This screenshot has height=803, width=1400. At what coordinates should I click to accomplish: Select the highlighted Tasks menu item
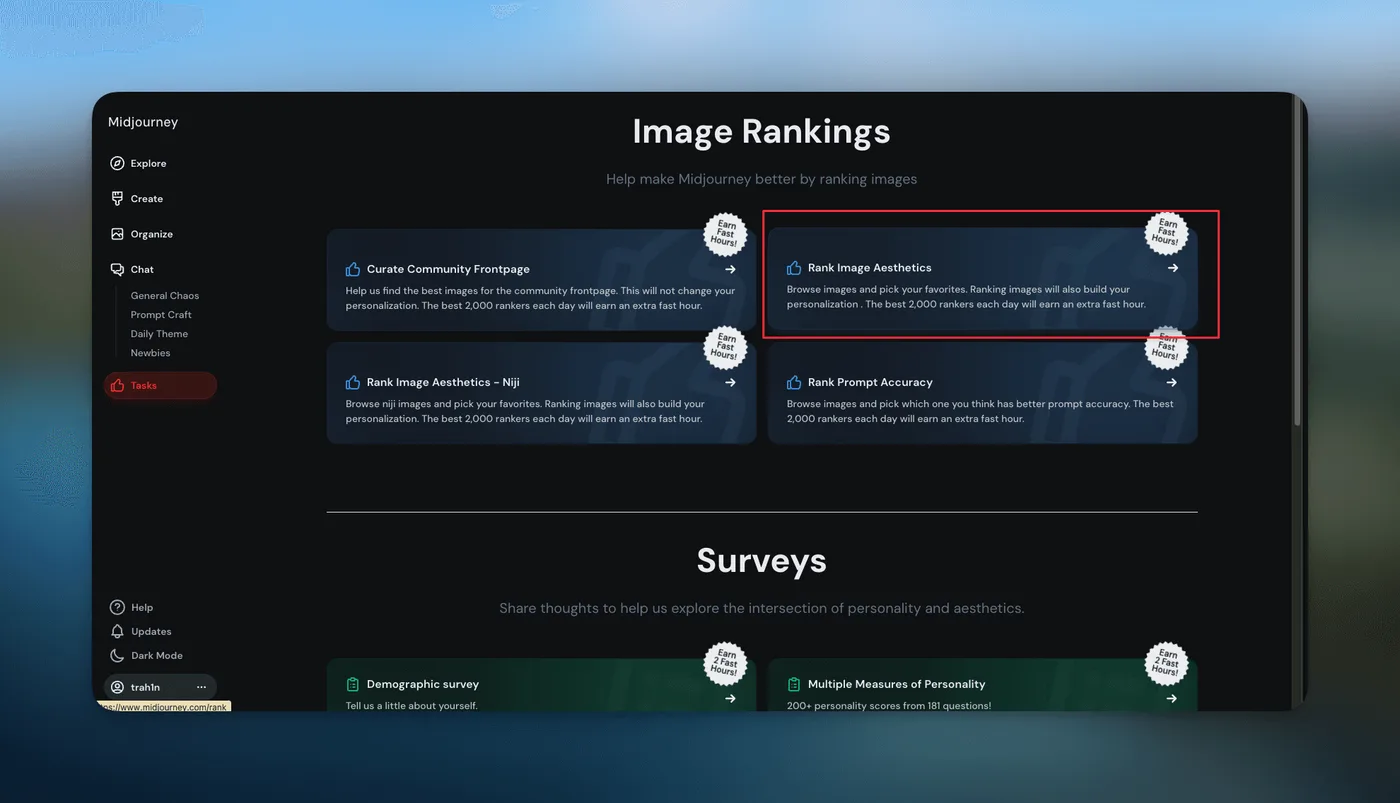pos(160,385)
